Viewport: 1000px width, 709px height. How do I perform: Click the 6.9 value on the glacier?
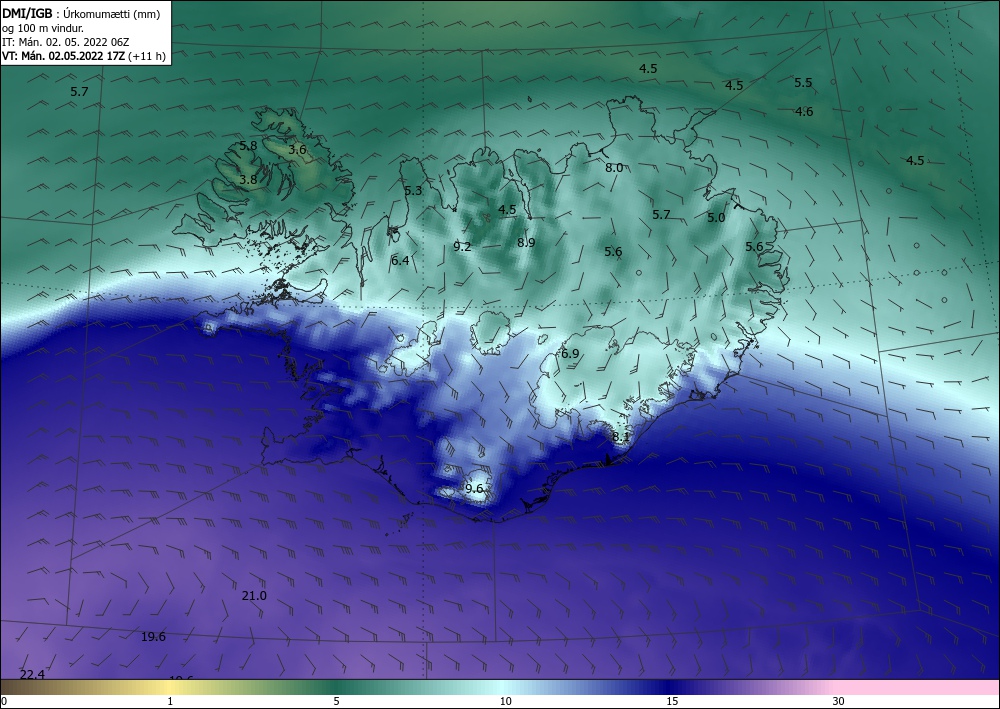[x=570, y=353]
